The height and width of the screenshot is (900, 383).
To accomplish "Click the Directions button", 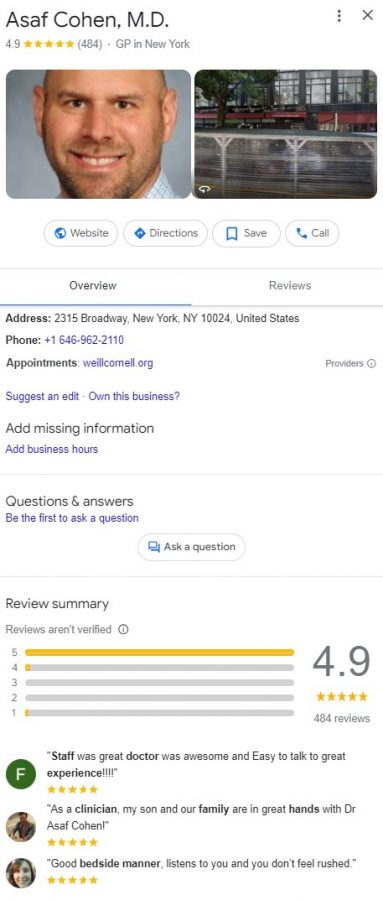I will click(x=165, y=233).
